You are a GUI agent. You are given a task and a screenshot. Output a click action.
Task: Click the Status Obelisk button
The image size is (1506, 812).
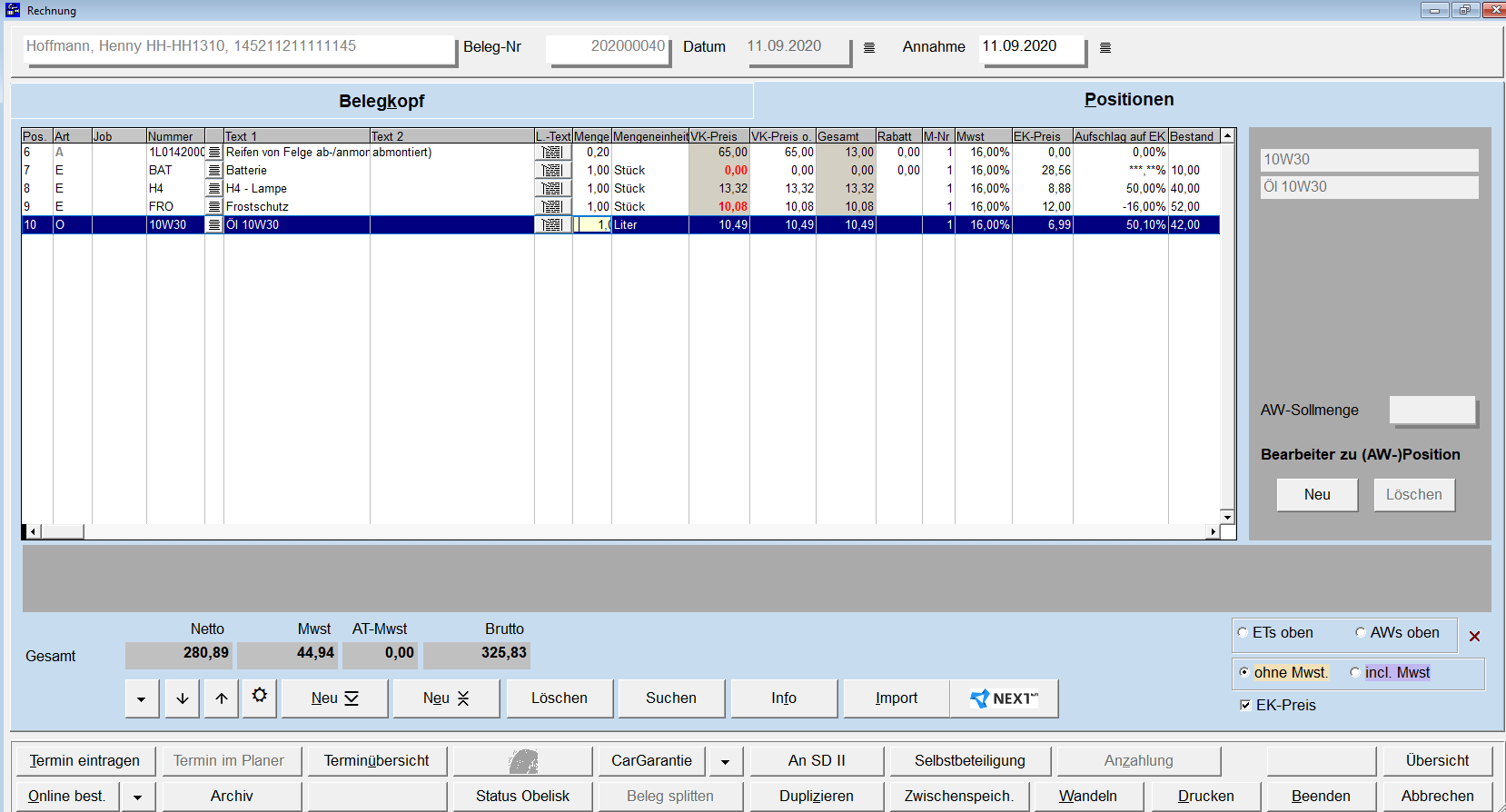point(522,797)
